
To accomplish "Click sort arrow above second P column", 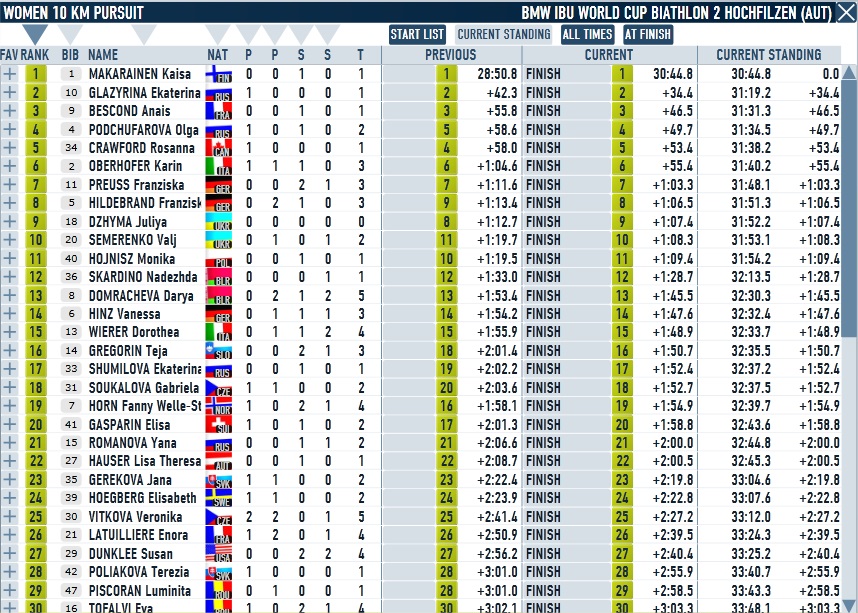I will (275, 34).
